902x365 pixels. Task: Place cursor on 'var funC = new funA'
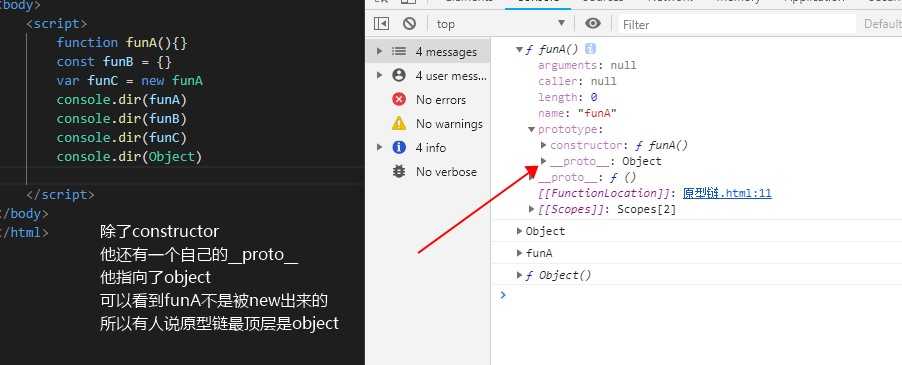tap(129, 80)
